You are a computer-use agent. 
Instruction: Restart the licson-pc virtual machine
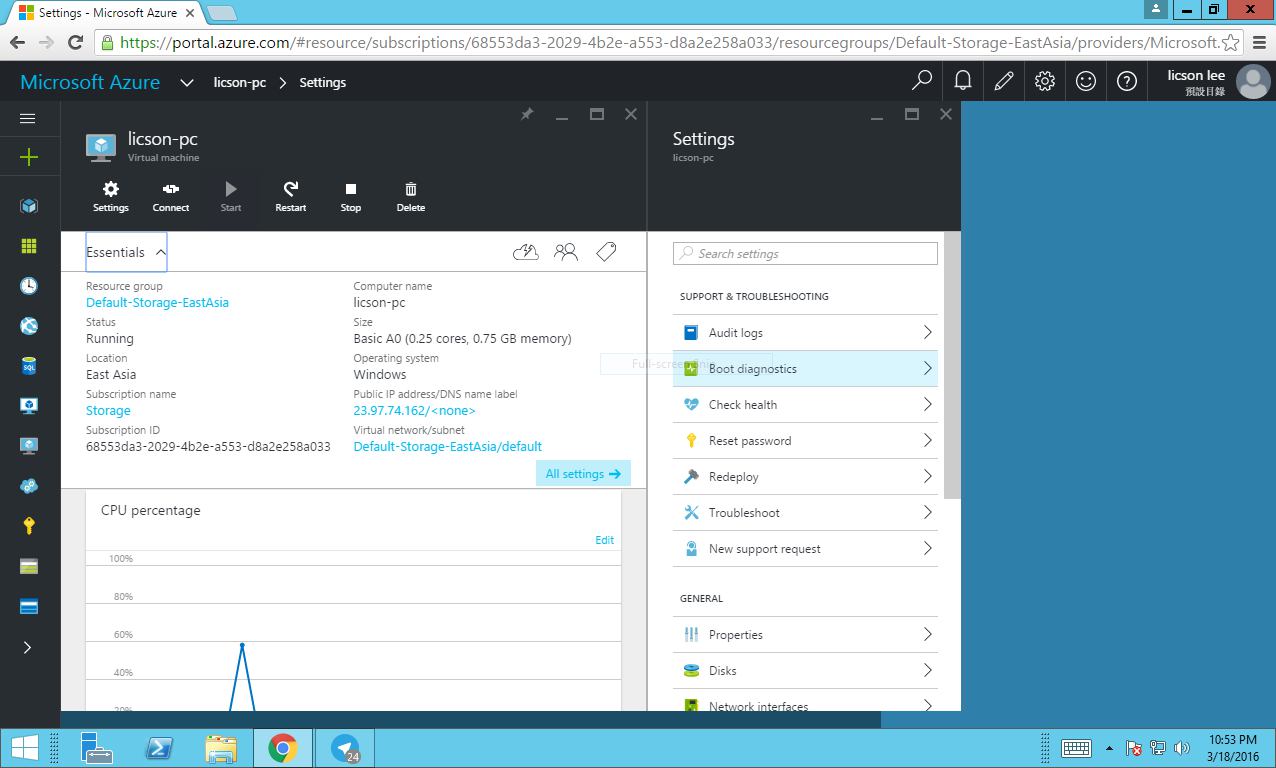coord(291,196)
